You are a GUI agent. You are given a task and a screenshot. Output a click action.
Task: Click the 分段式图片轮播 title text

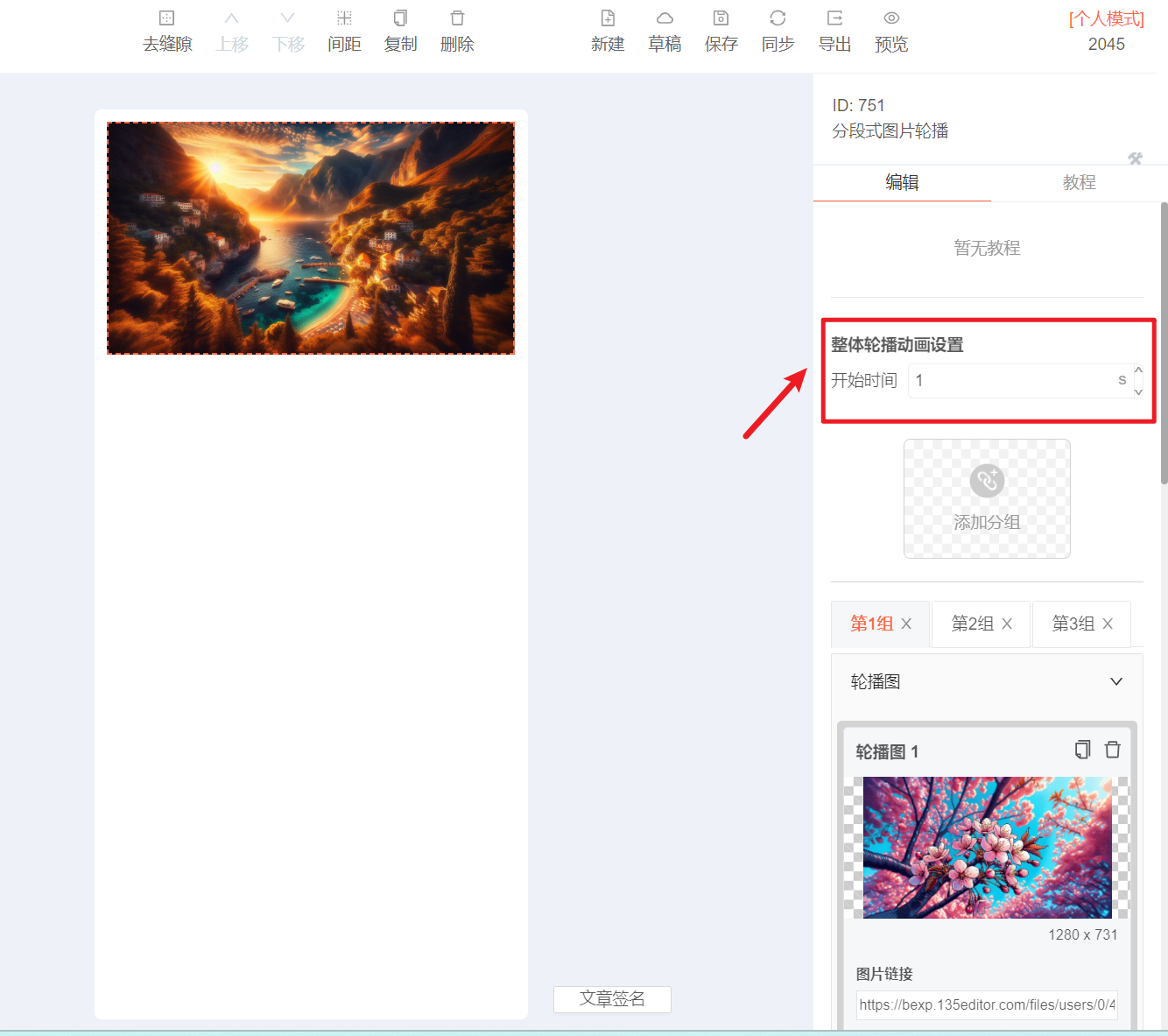pos(890,130)
